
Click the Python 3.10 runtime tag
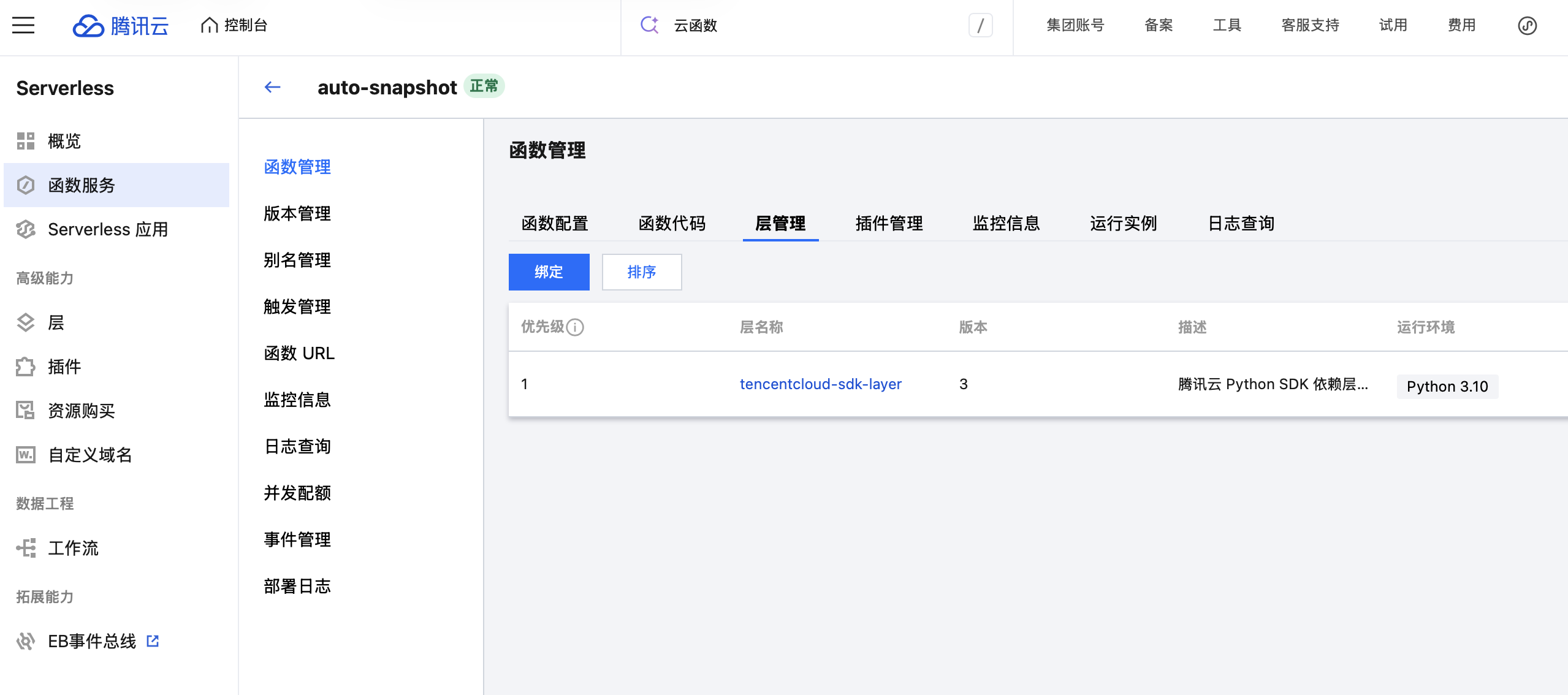1447,386
